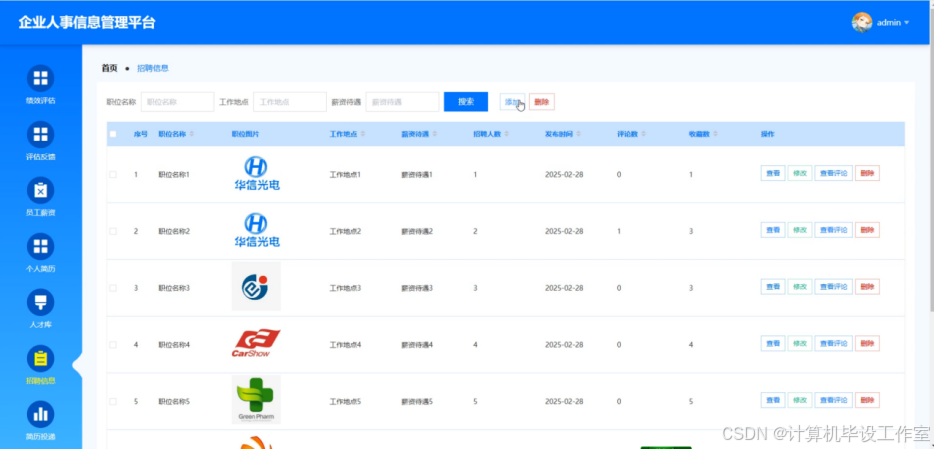Click the CarShow logo image
934x449 pixels.
click(x=256, y=344)
